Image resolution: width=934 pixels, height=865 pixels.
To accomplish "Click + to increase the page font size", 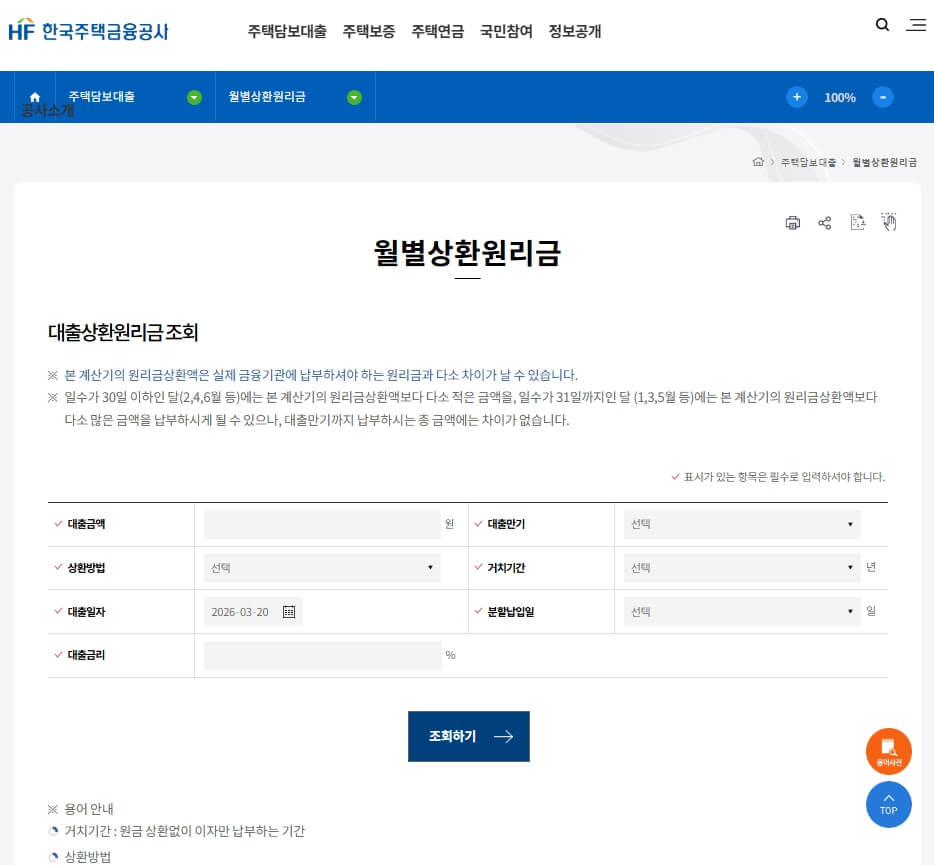I will pos(797,97).
